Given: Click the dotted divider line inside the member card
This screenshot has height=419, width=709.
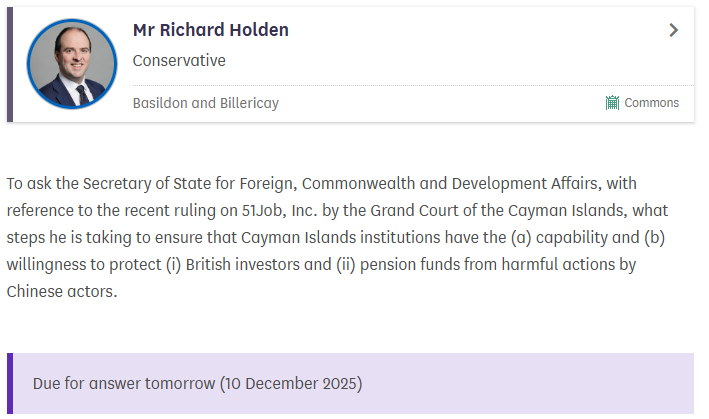Looking at the screenshot, I should click(400, 86).
